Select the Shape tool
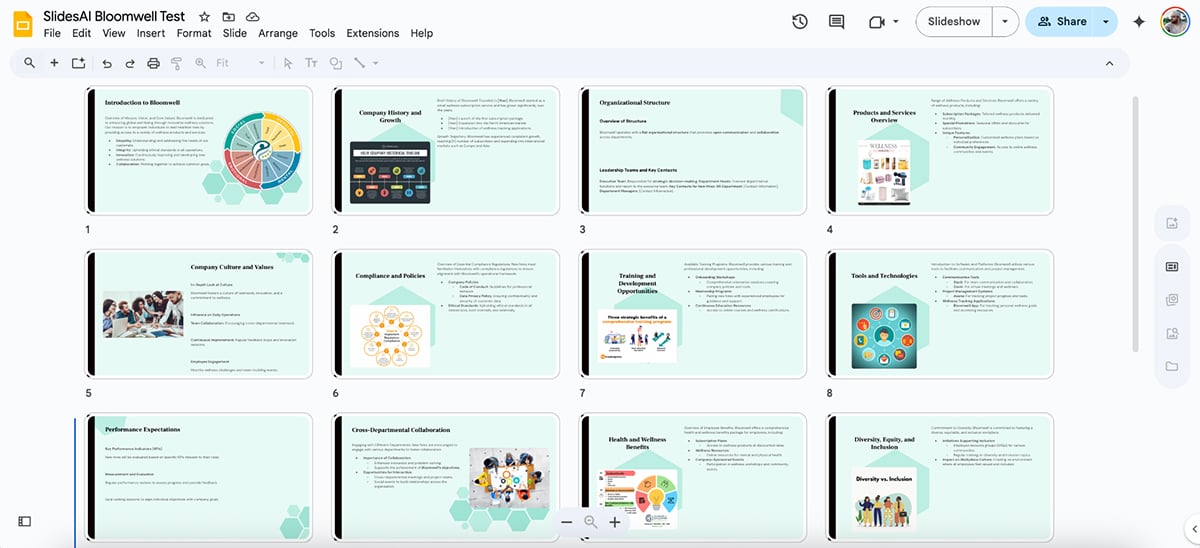Viewport: 1200px width, 548px height. tap(335, 63)
